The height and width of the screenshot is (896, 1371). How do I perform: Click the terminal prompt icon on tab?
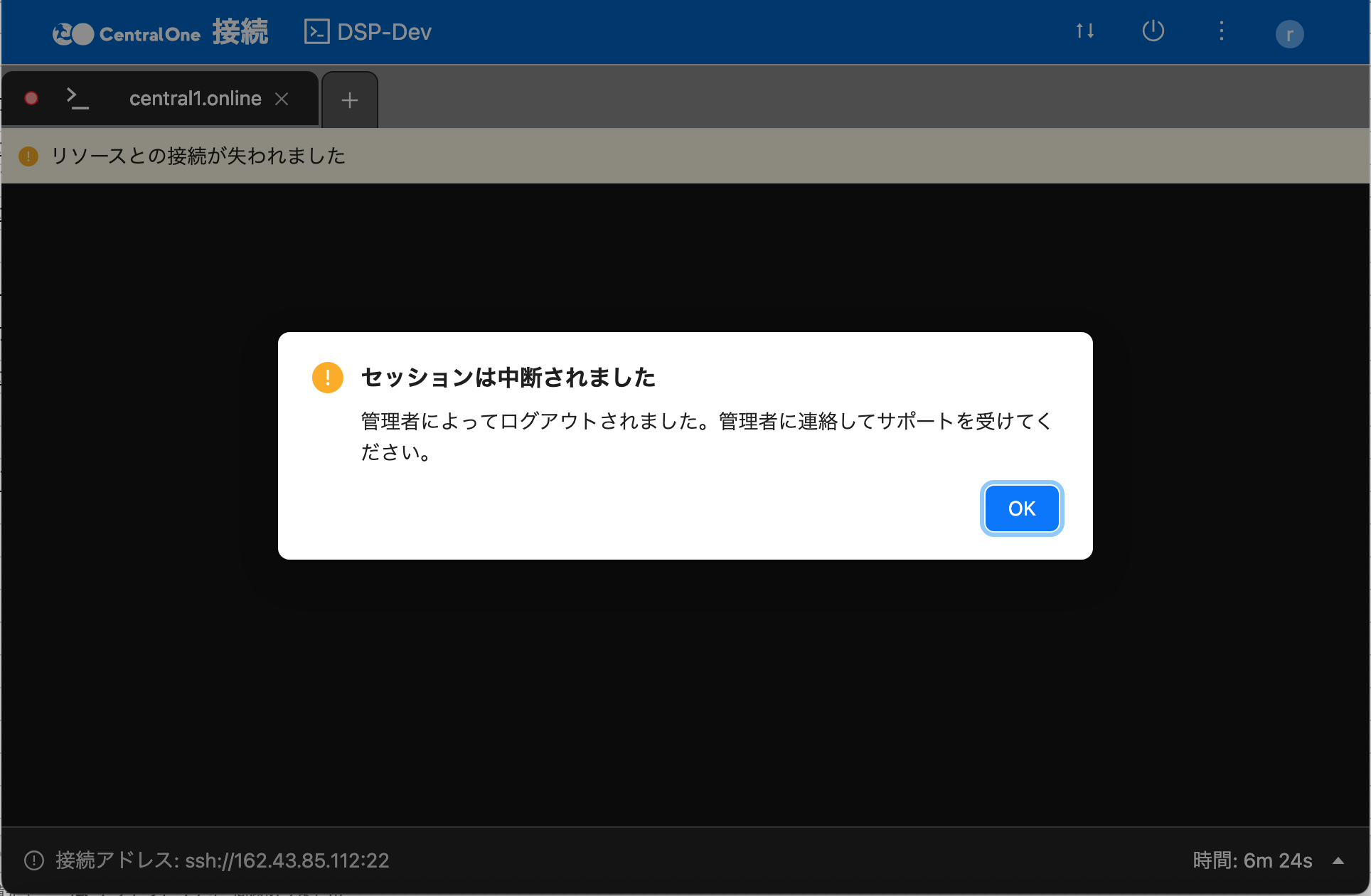(77, 98)
